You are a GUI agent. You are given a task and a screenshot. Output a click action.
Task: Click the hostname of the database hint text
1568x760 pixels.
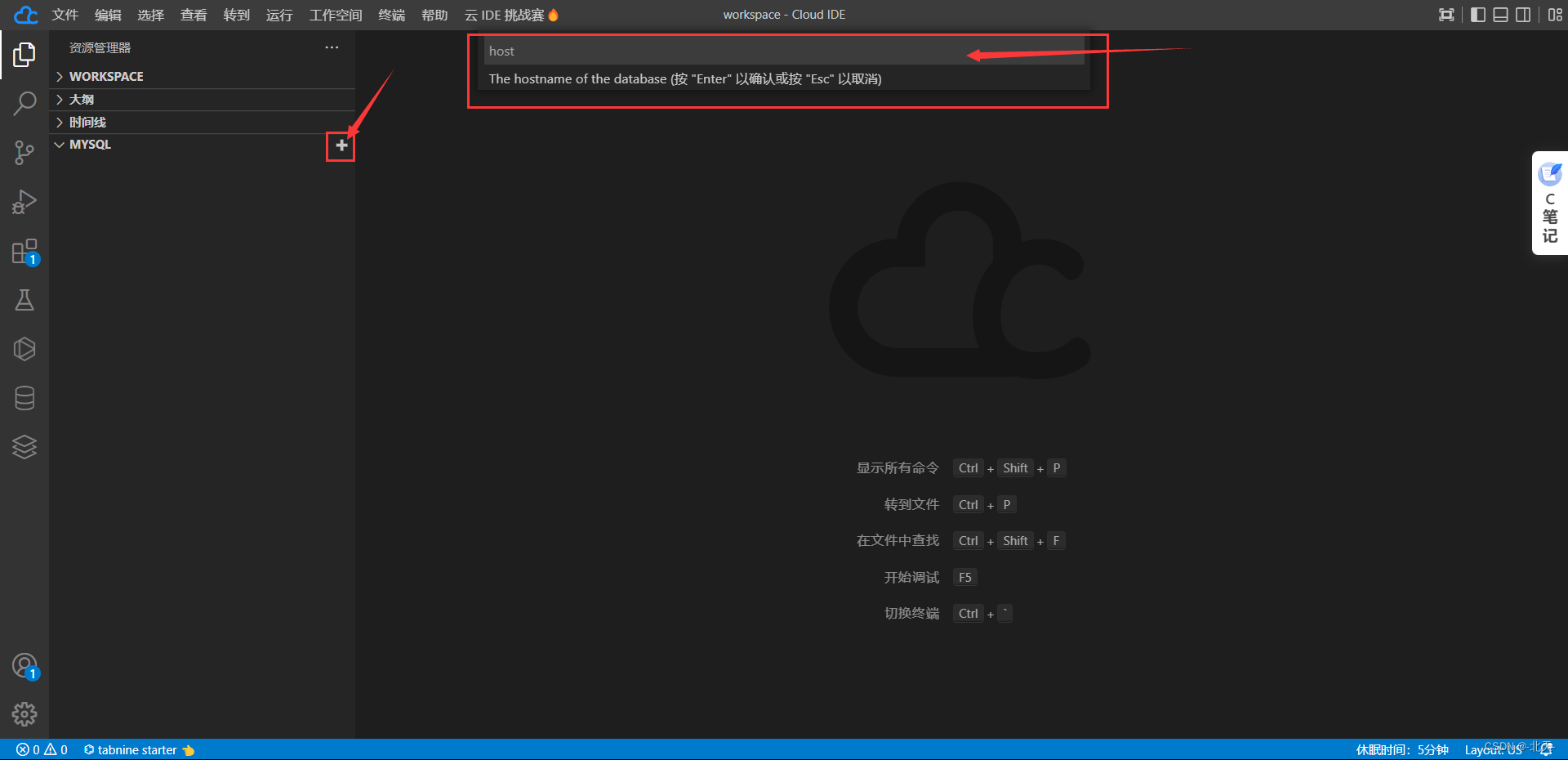point(685,79)
